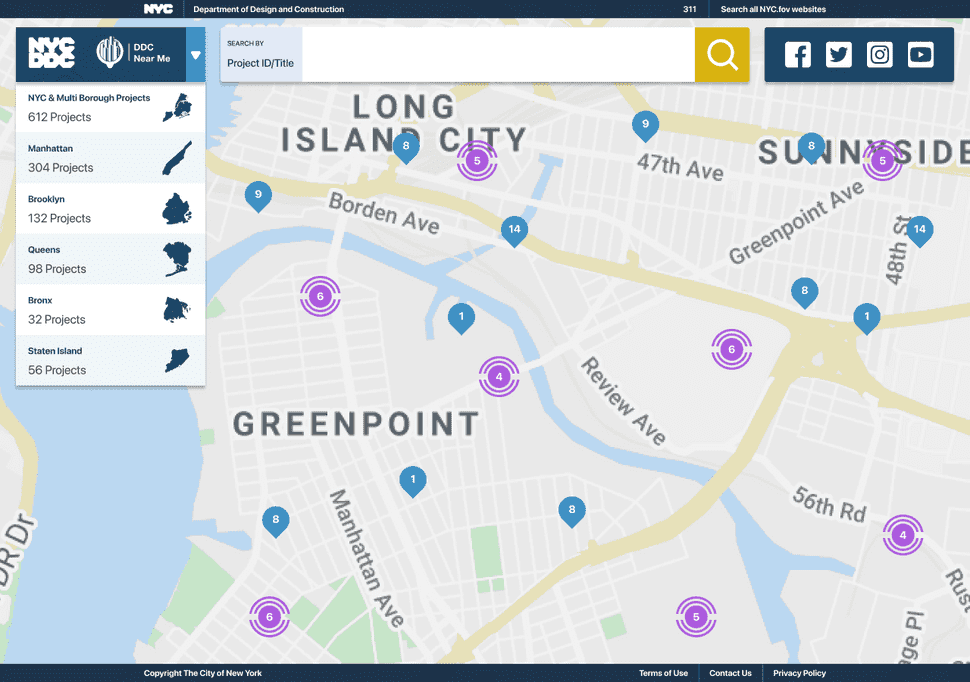Click blue pin 8 in Long Island City
970x682 pixels.
pyautogui.click(x=406, y=148)
